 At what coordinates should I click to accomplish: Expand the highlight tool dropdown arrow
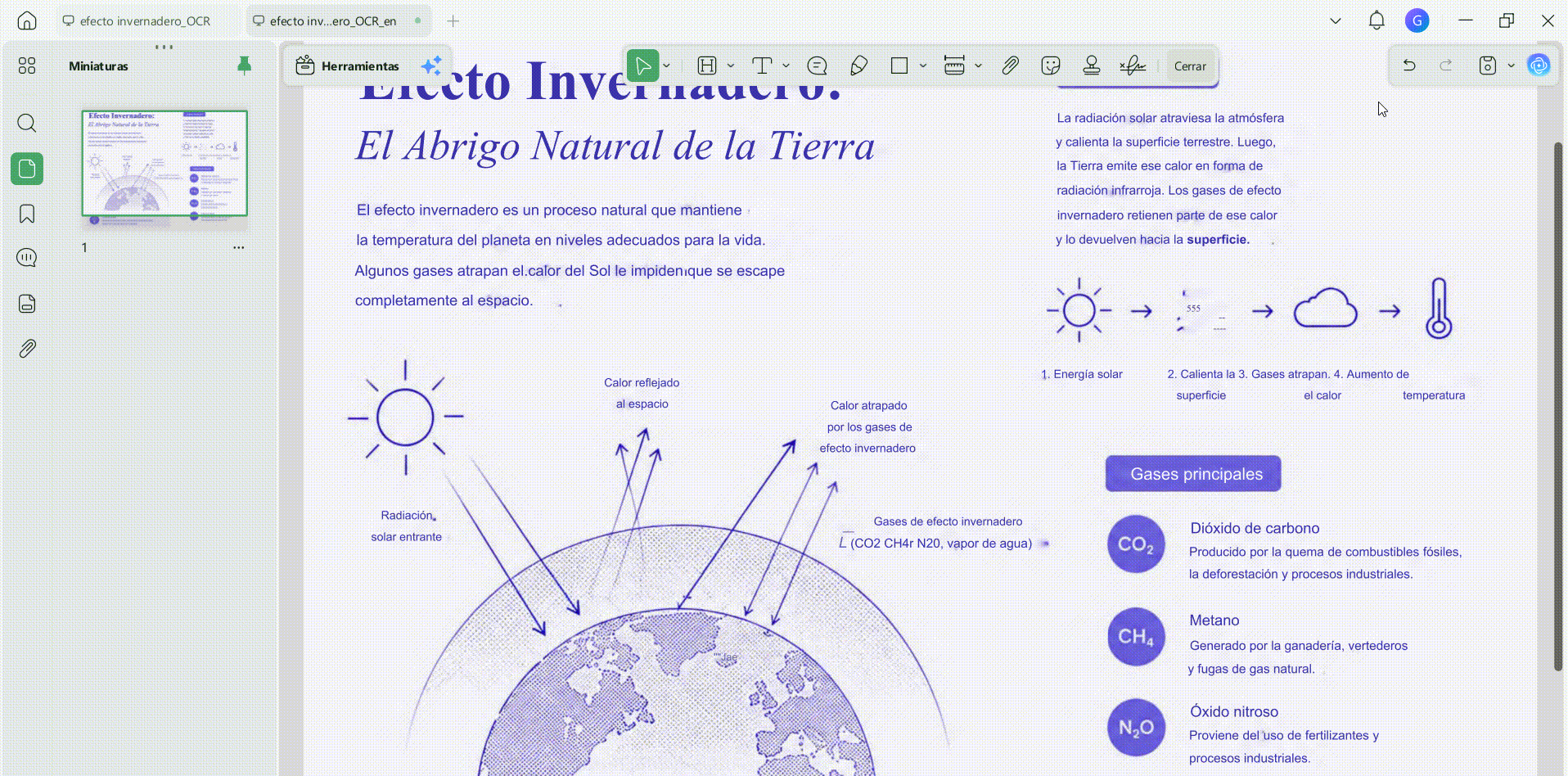(731, 65)
